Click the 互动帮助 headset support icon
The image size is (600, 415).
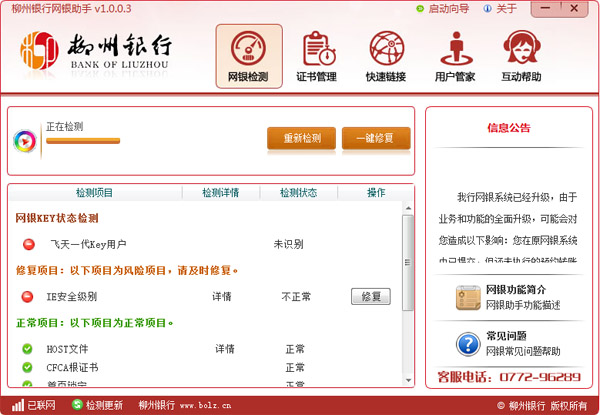click(x=521, y=56)
